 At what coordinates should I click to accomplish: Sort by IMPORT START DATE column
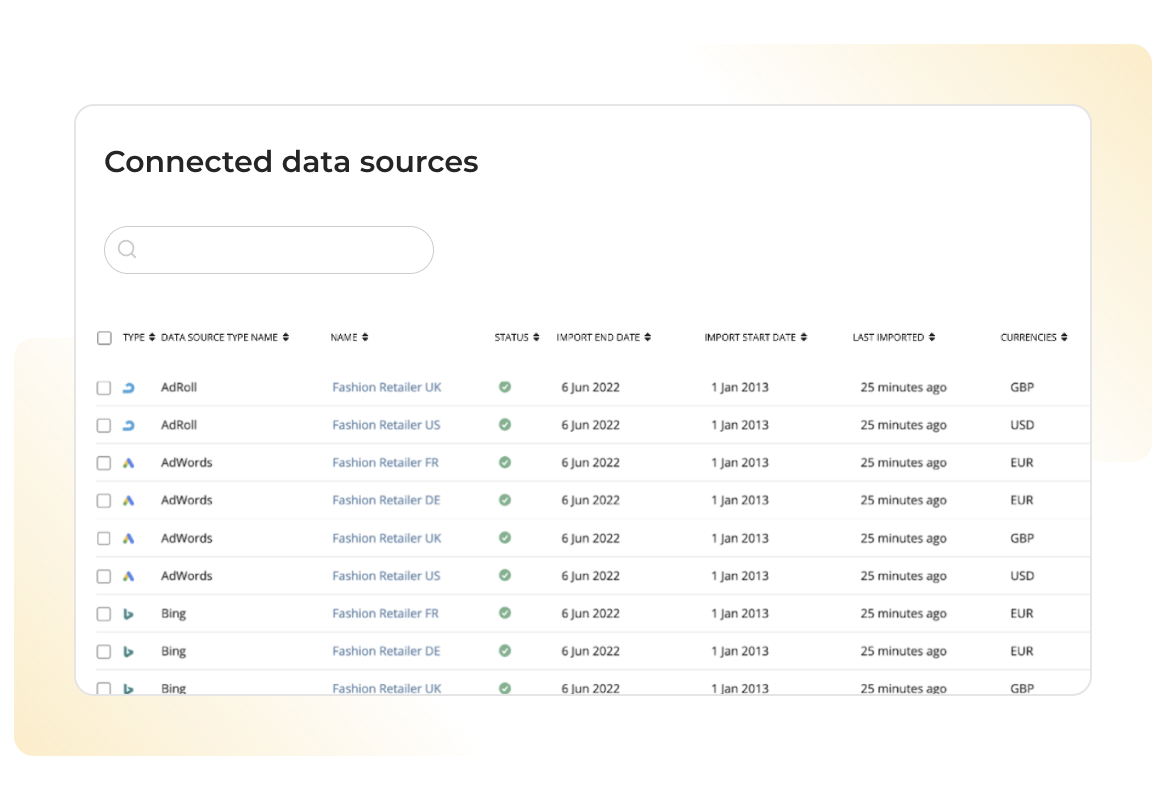coord(755,337)
